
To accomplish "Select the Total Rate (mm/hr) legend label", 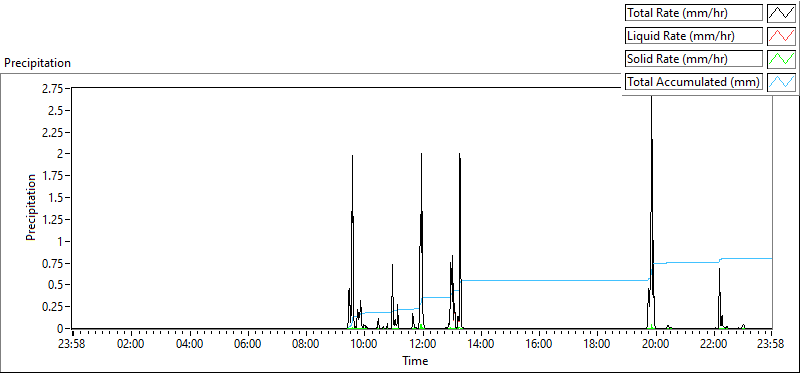I will (694, 13).
